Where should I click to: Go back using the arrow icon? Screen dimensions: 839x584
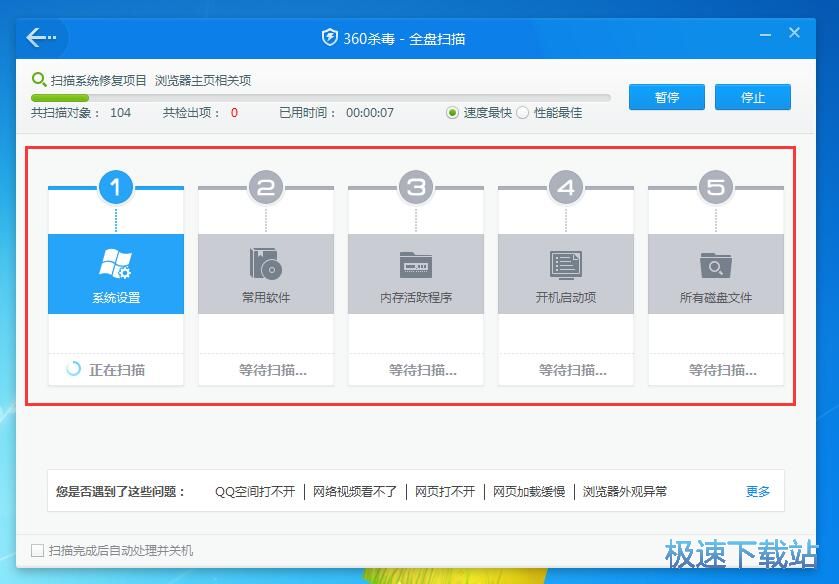[41, 37]
